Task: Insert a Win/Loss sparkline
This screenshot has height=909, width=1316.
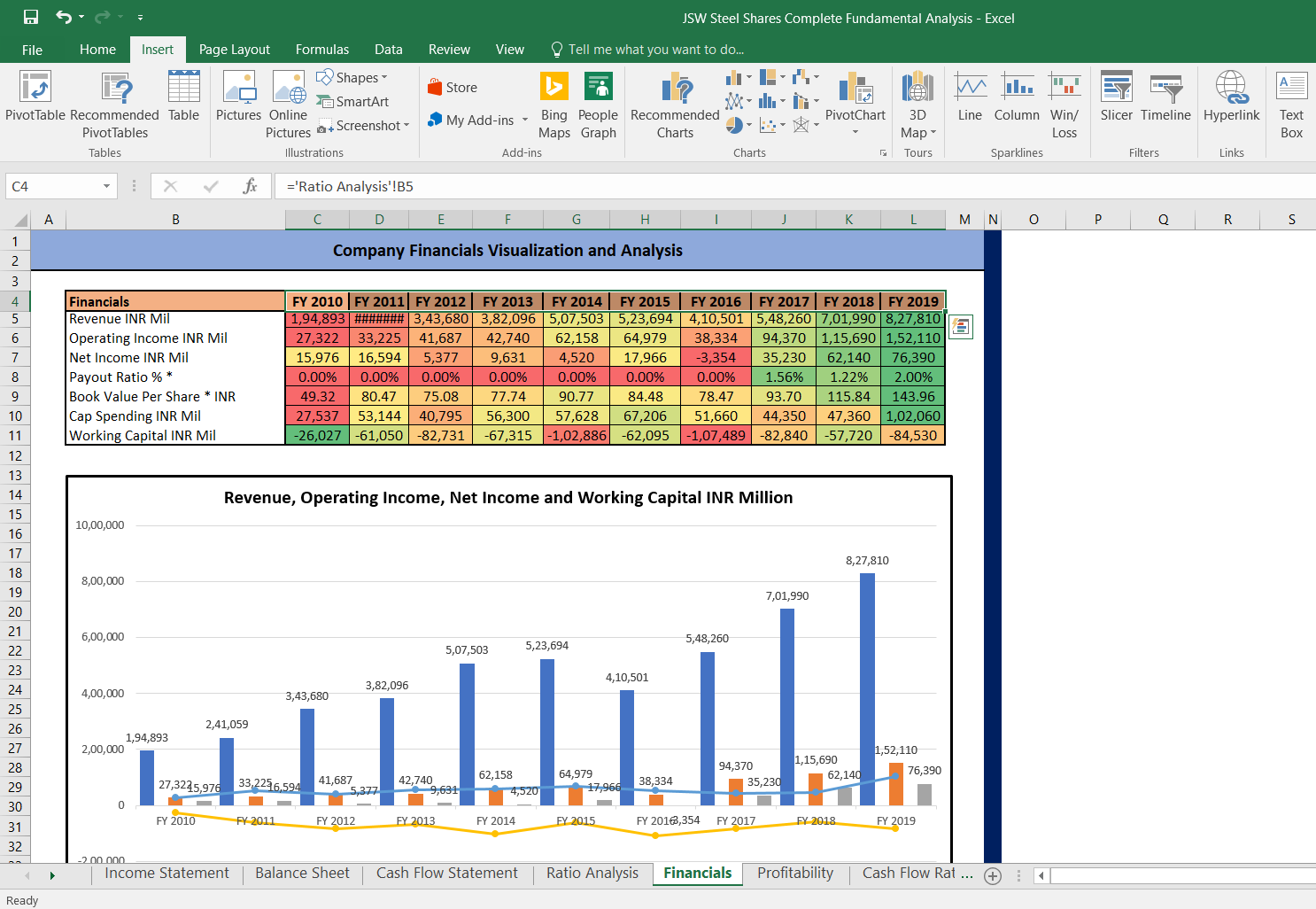Action: pyautogui.click(x=1064, y=105)
